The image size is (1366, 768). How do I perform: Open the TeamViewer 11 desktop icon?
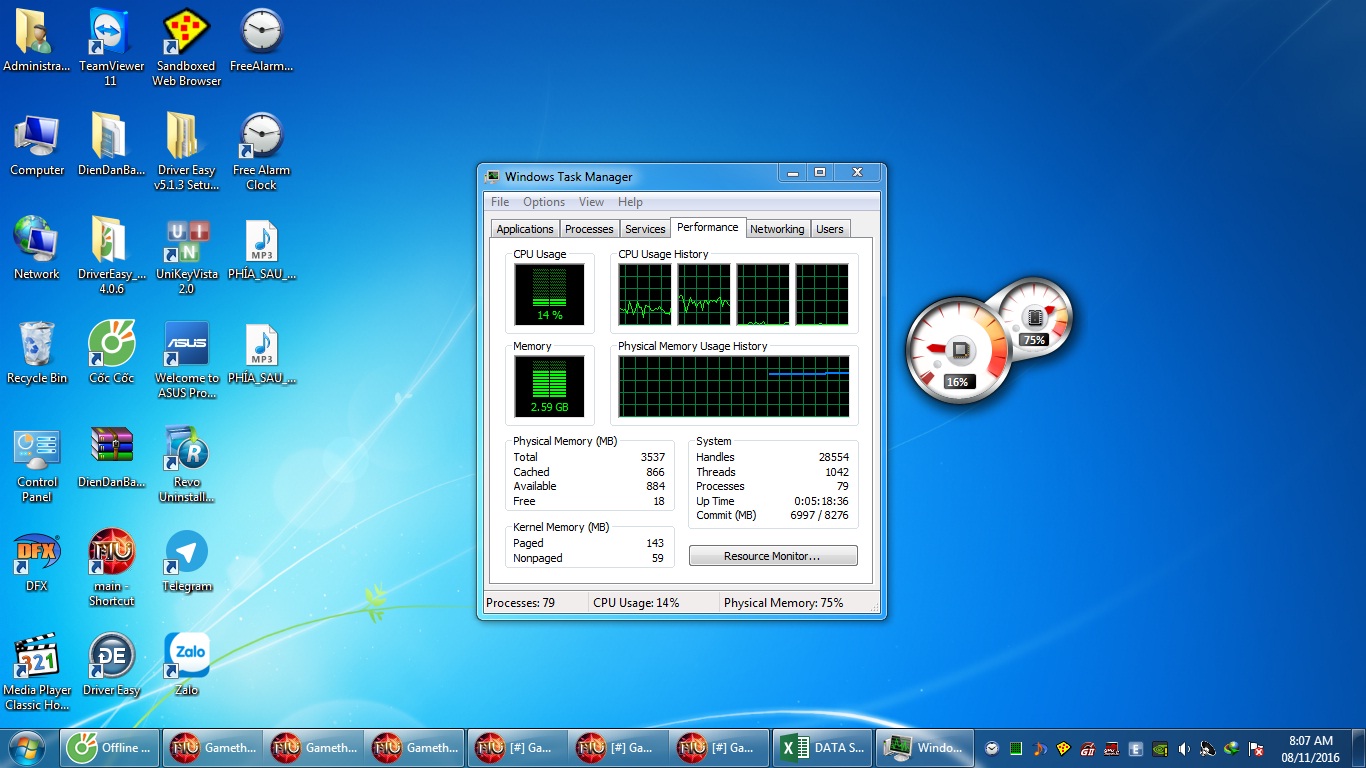tap(110, 33)
